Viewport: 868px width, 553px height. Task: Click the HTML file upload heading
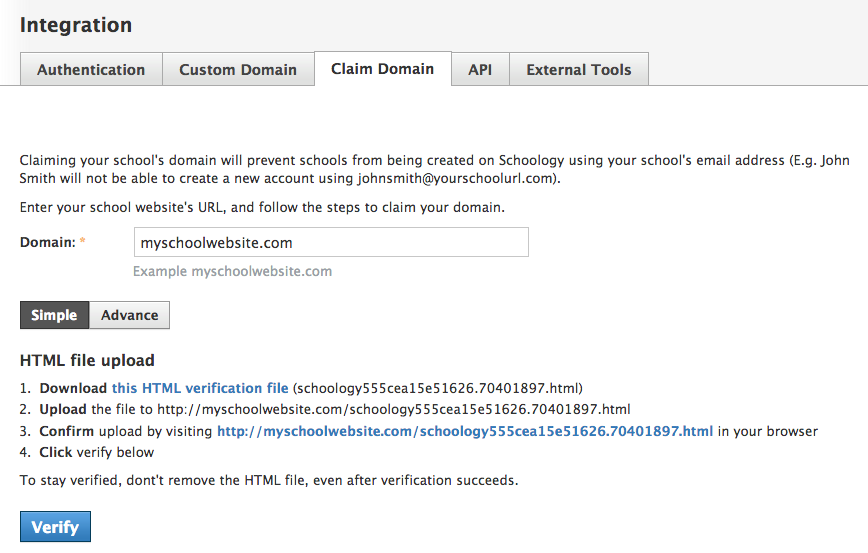(87, 361)
